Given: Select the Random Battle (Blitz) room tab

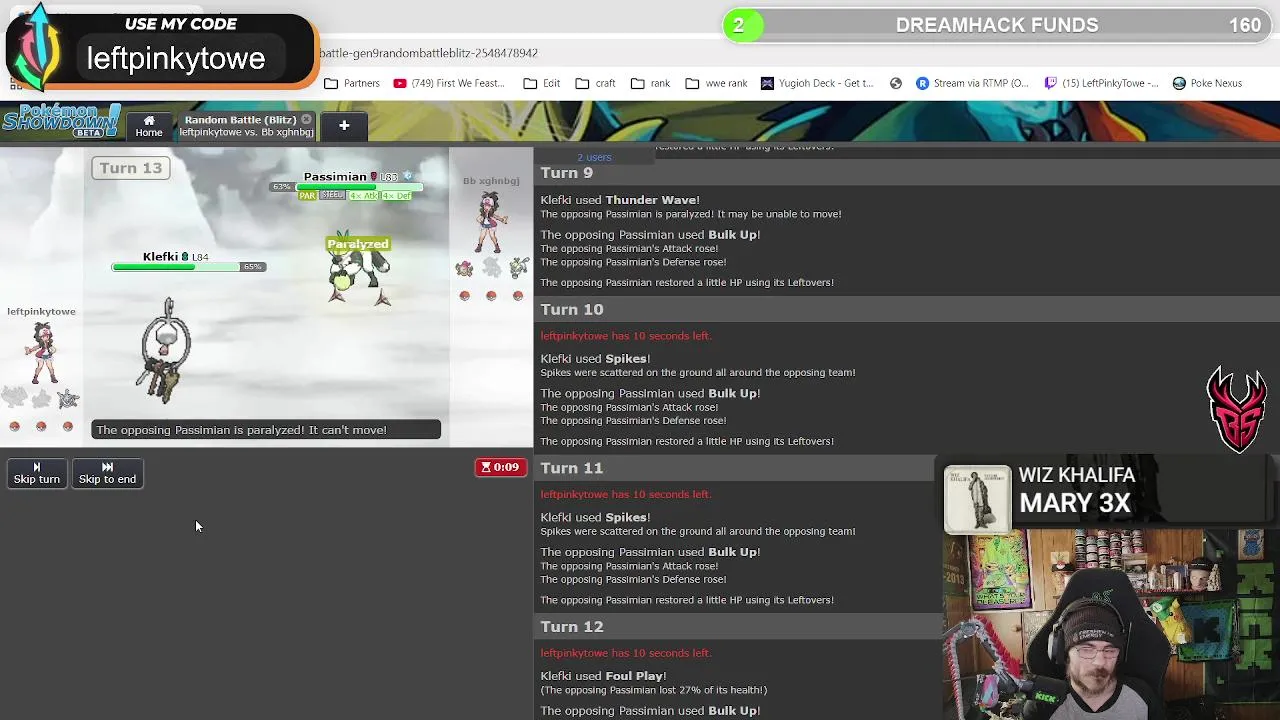Looking at the screenshot, I should (x=245, y=126).
